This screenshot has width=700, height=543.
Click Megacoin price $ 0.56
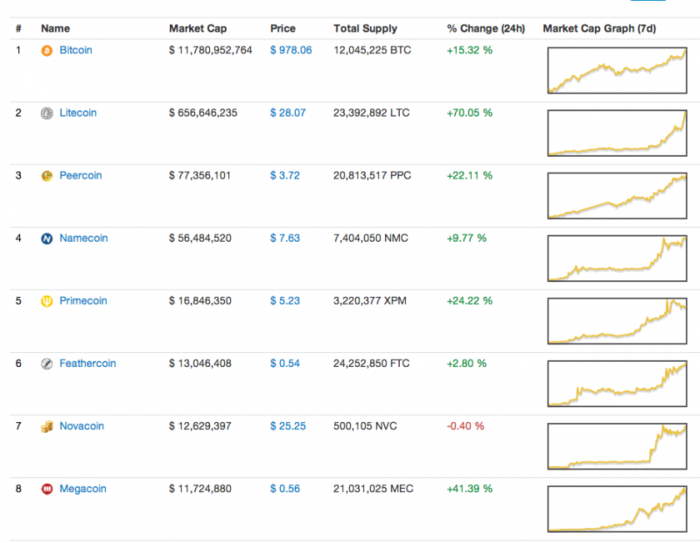click(285, 489)
